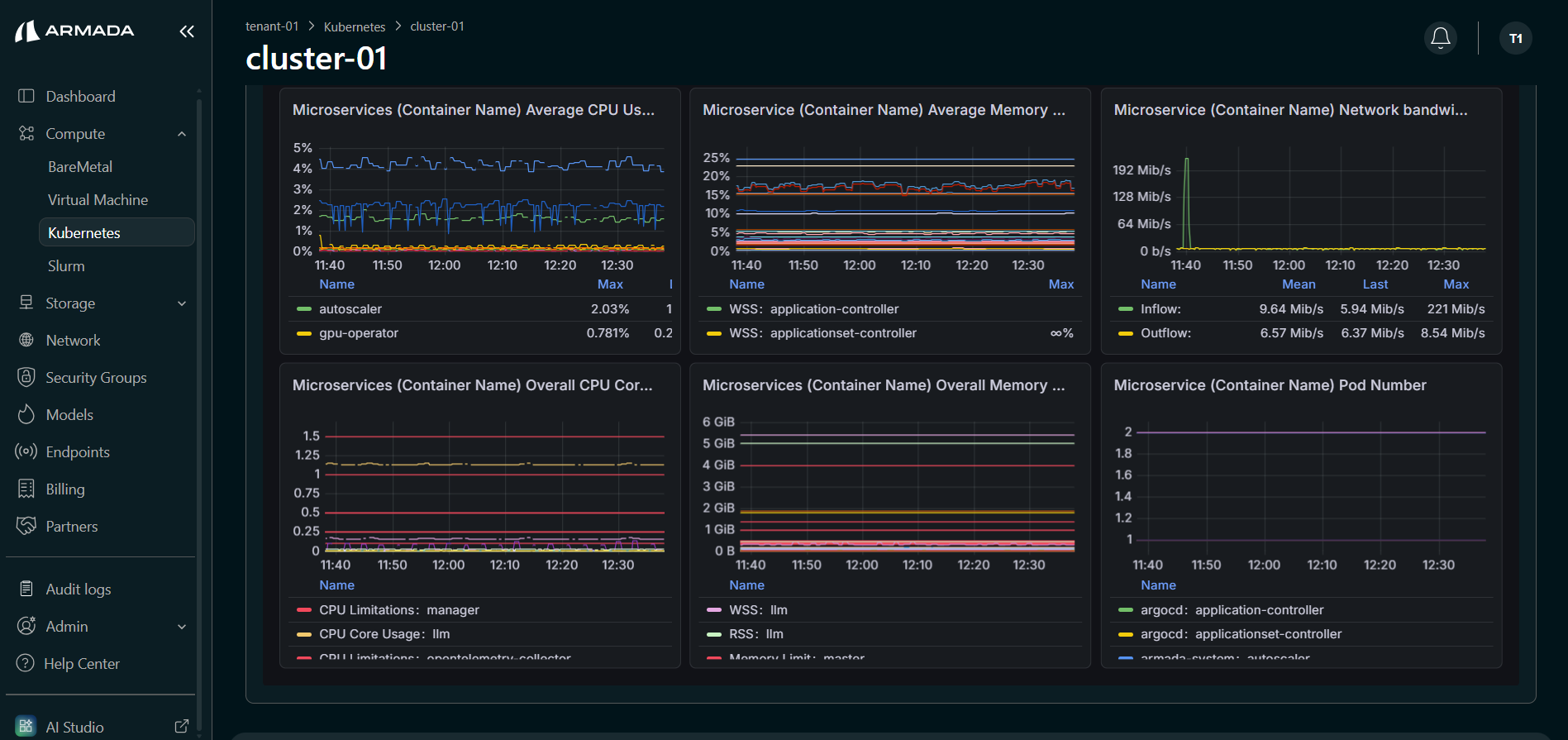
Task: Select Slurm under Compute
Action: tap(66, 265)
